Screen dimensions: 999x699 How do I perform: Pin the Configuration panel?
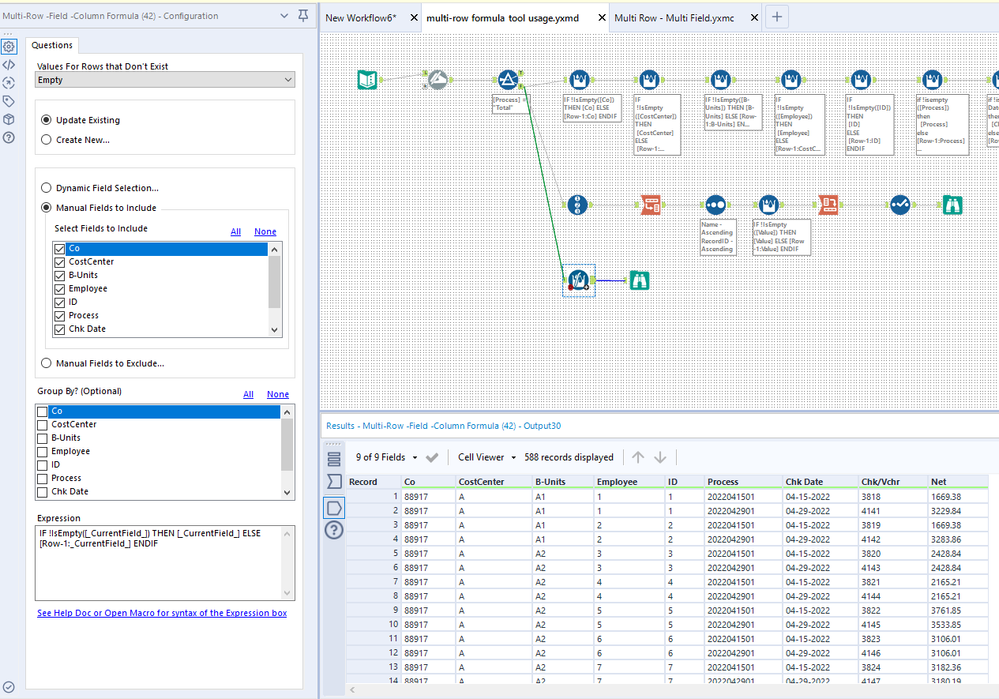point(303,15)
